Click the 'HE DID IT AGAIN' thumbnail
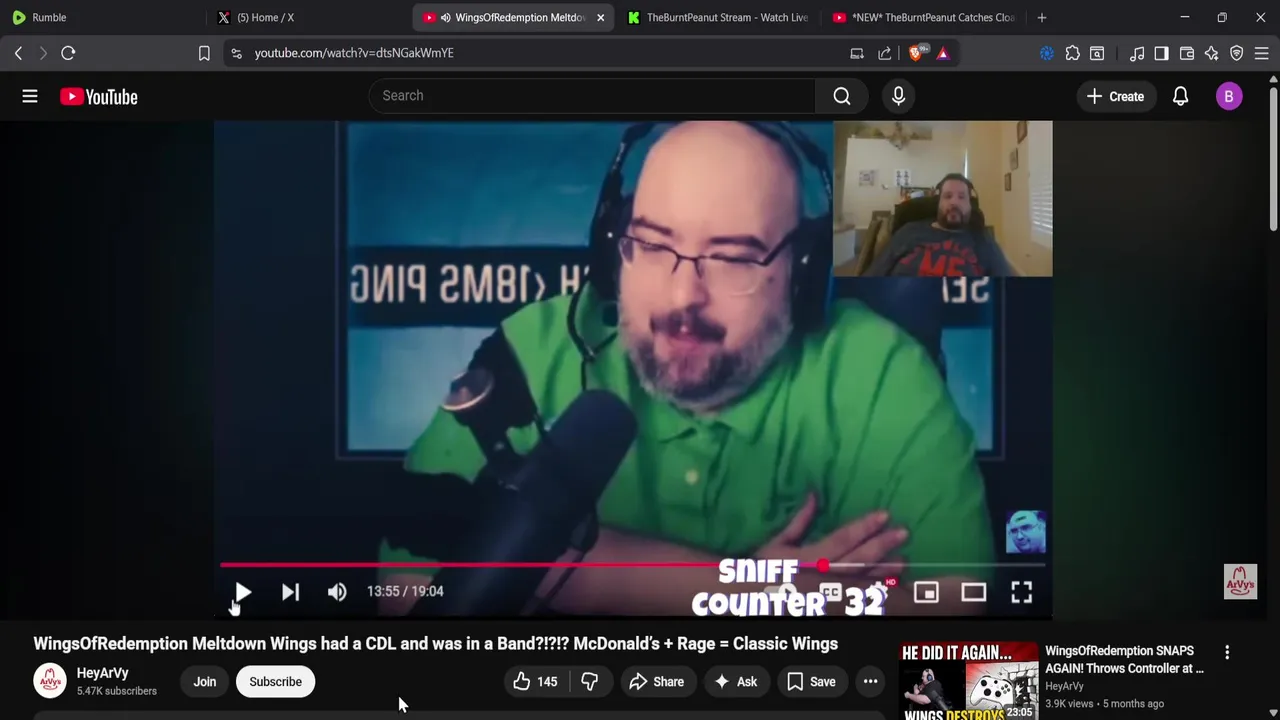 tap(968, 681)
